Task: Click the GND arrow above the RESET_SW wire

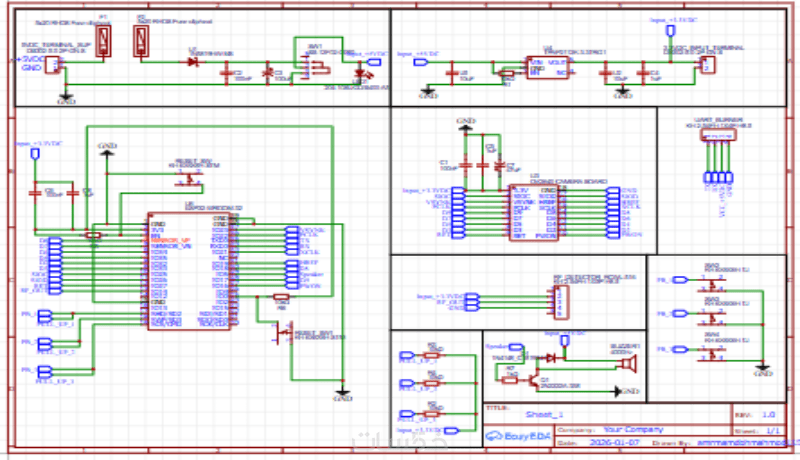Action: click(x=107, y=151)
